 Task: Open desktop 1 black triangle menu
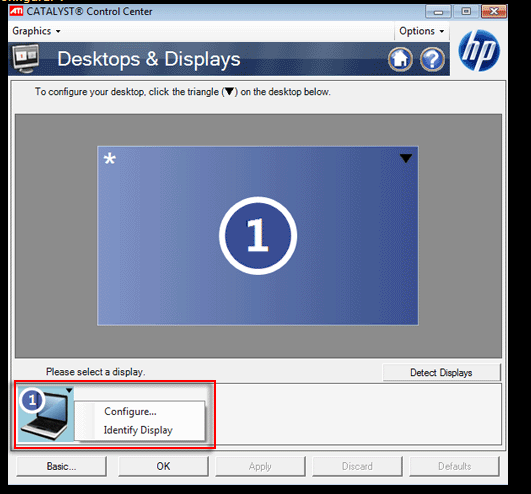[x=406, y=158]
